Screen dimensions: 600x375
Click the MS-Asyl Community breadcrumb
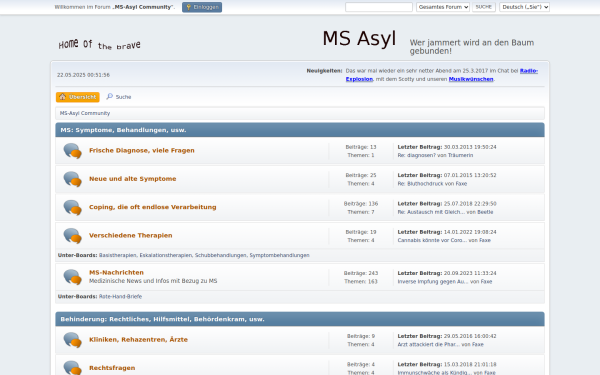(85, 113)
